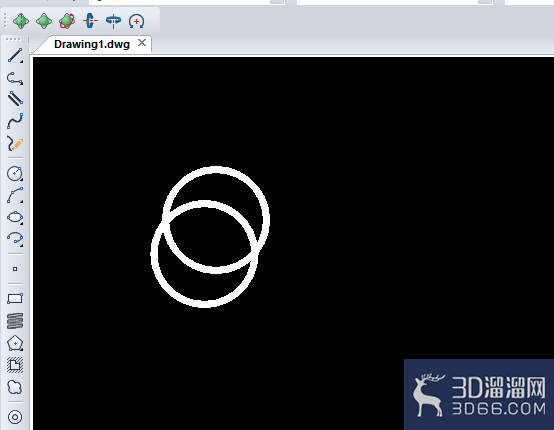The height and width of the screenshot is (430, 554).
Task: Select the Ellipse tool
Action: [15, 217]
